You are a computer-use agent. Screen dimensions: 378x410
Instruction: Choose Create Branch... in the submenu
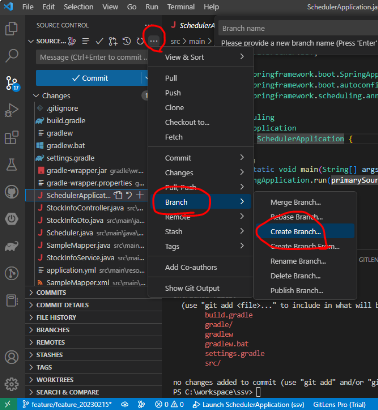305,231
